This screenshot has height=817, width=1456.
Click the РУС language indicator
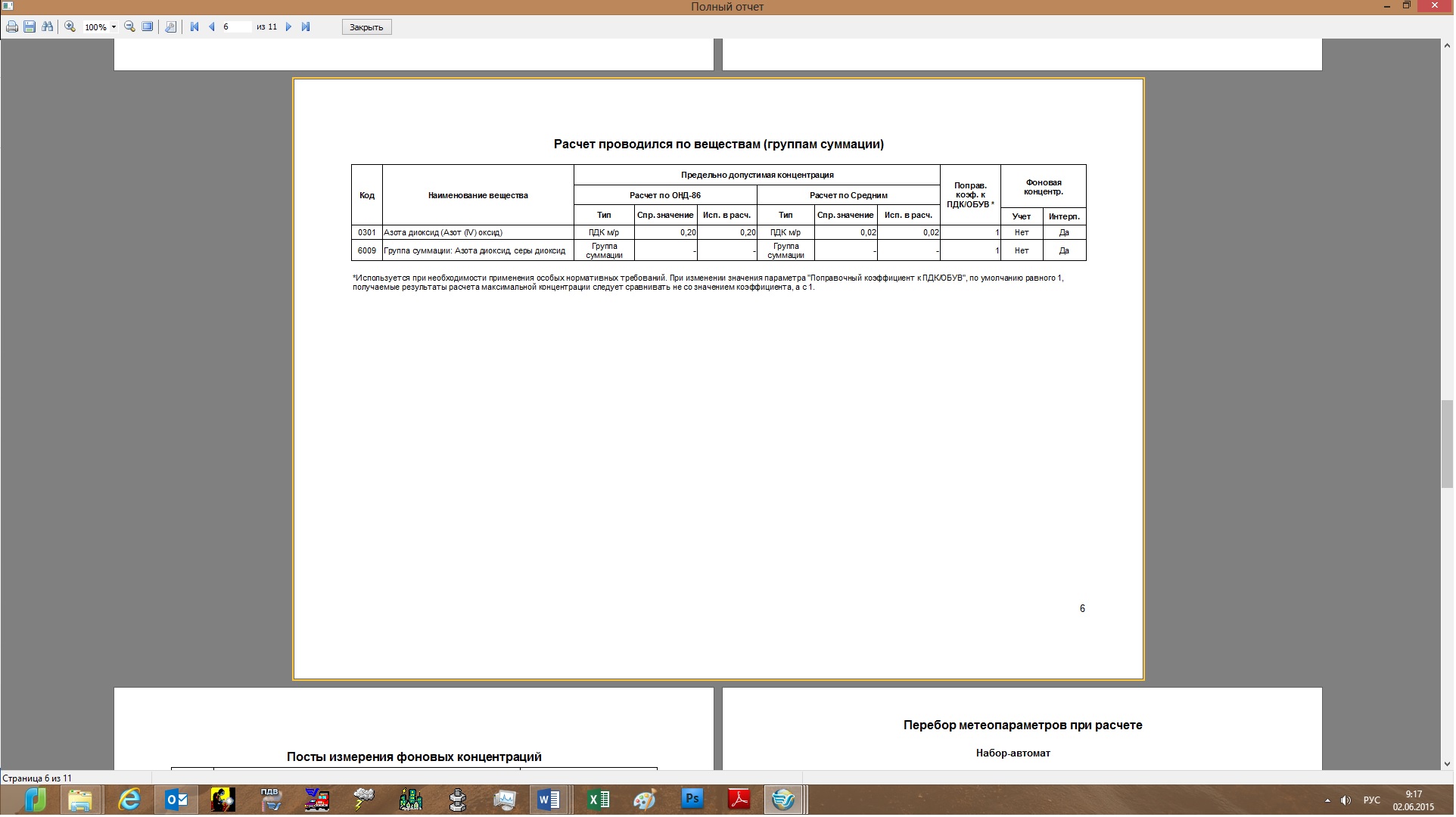click(x=1371, y=800)
